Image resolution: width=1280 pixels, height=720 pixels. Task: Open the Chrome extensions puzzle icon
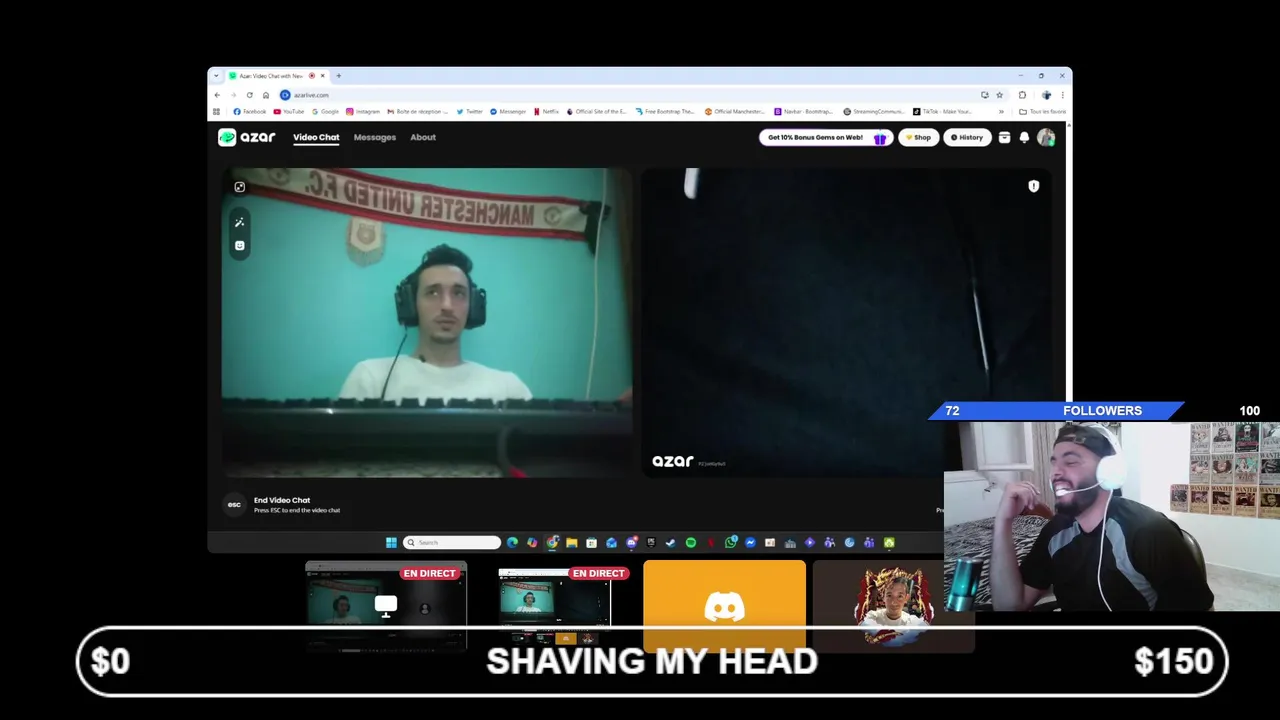[1022, 95]
